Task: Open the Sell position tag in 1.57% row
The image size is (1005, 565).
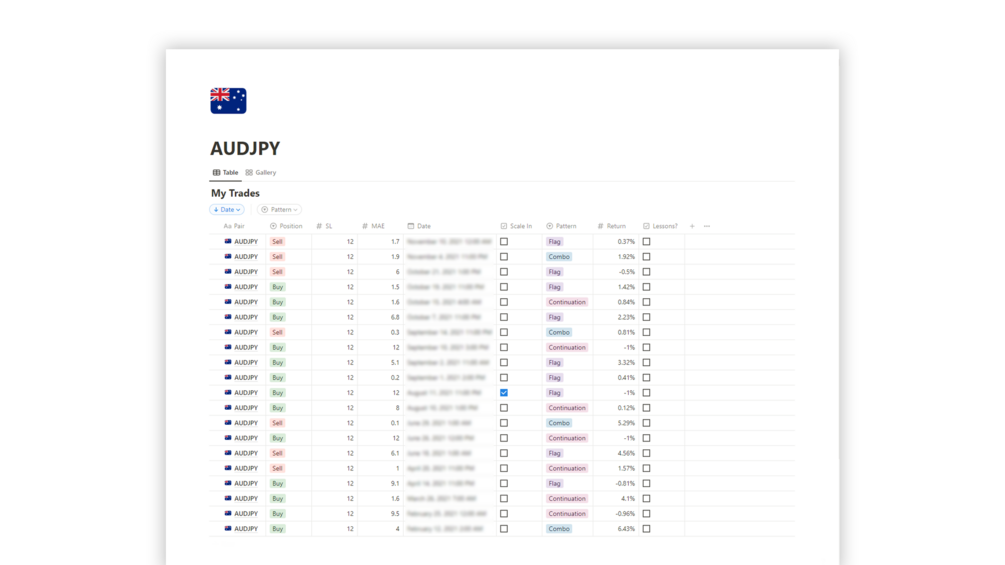Action: (x=277, y=468)
